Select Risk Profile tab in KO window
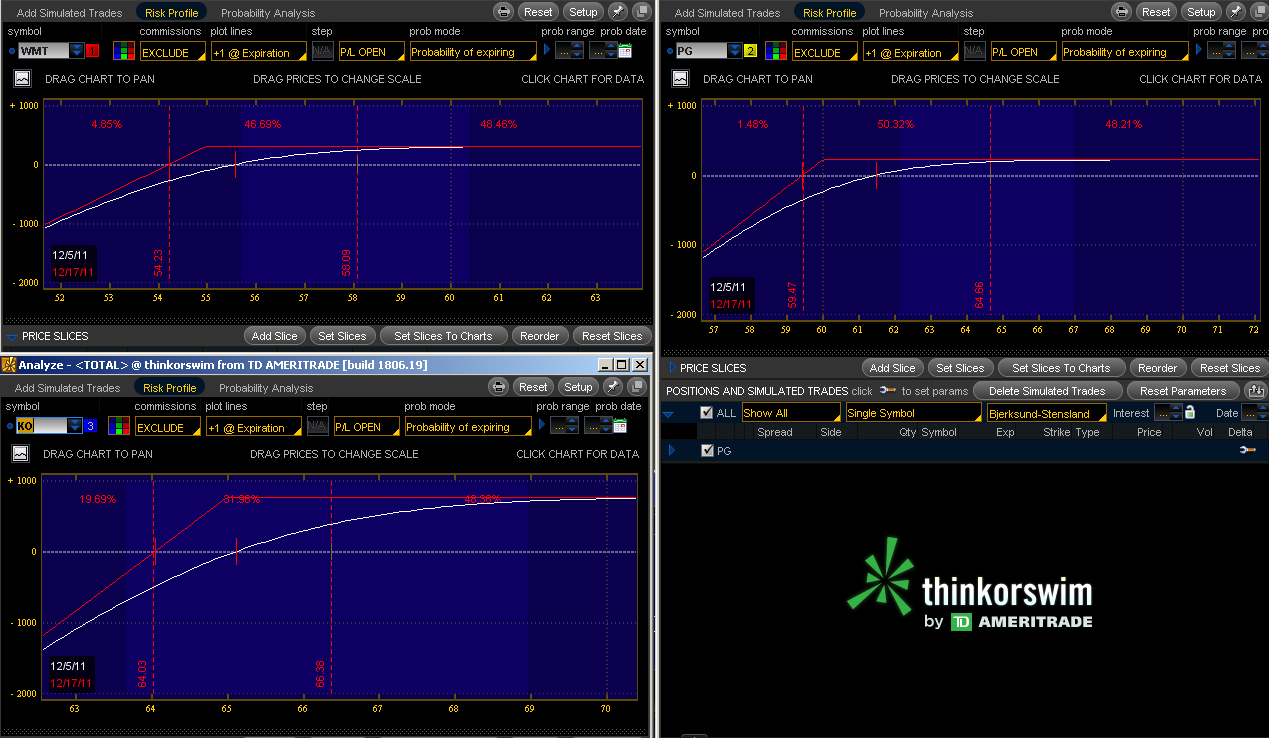Viewport: 1269px width, 738px height. click(x=169, y=388)
